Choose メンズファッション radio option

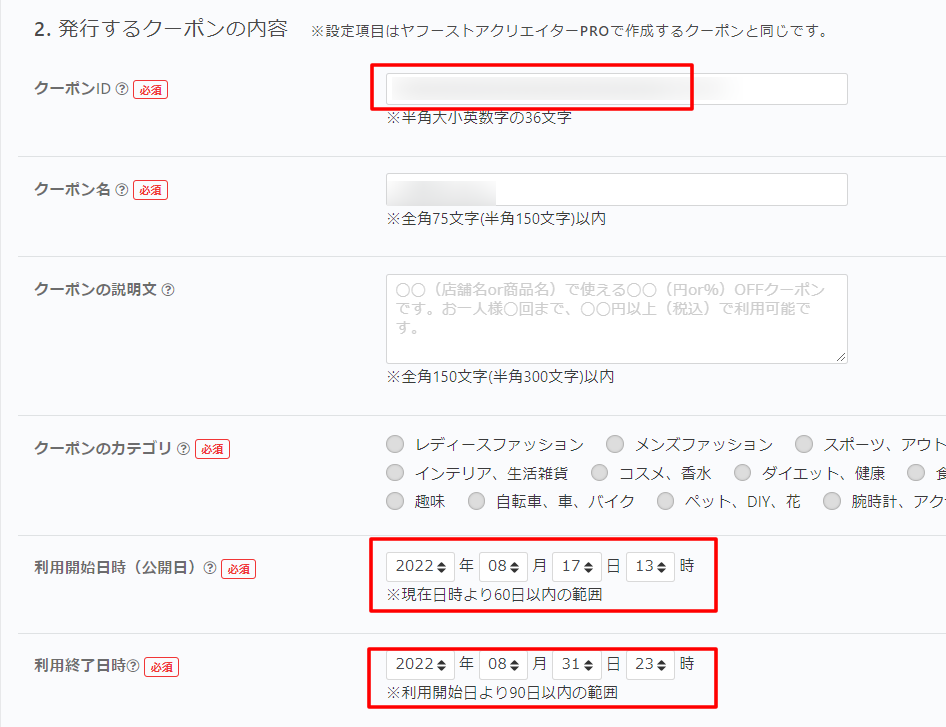[x=615, y=444]
